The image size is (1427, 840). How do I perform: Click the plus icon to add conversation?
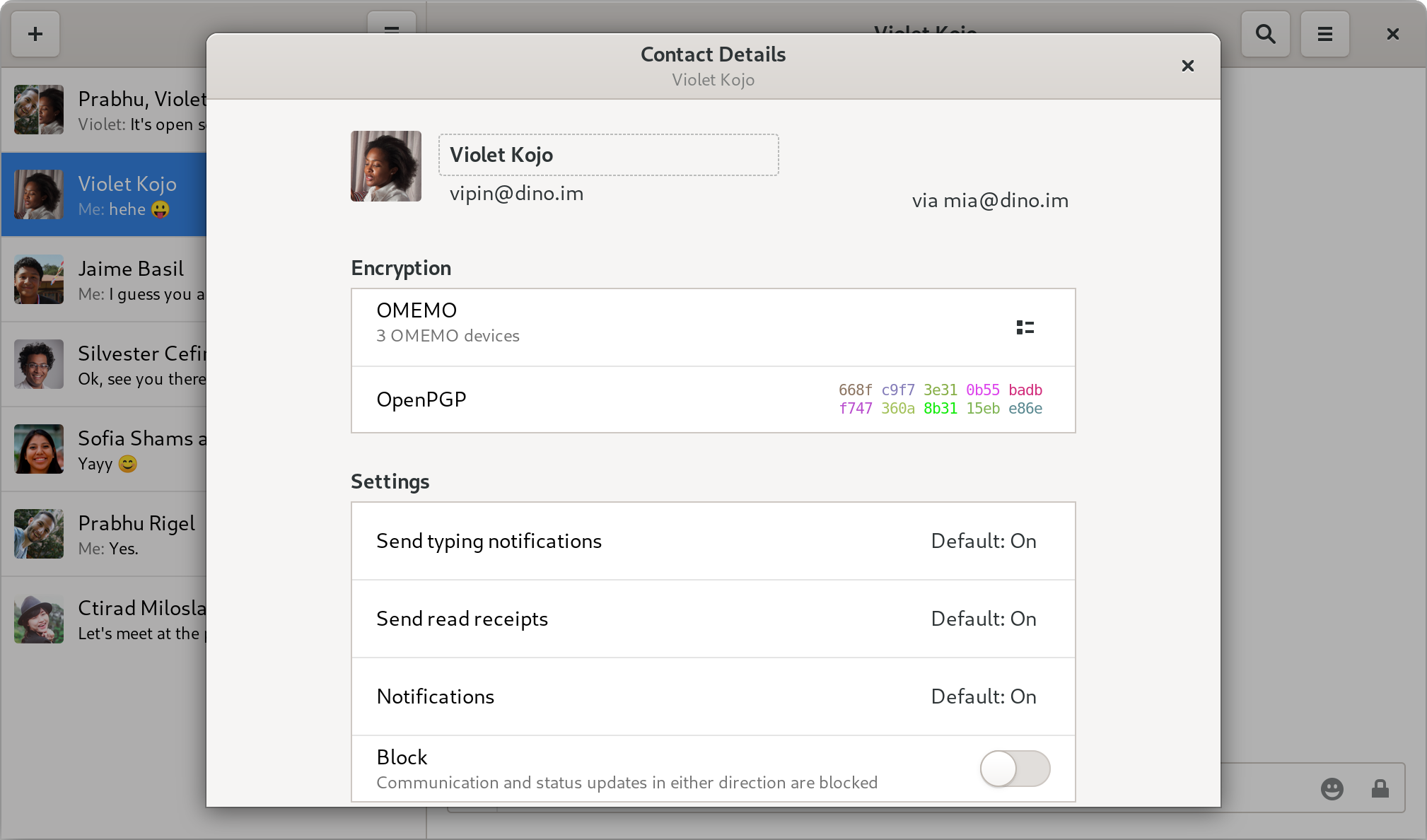pos(35,34)
